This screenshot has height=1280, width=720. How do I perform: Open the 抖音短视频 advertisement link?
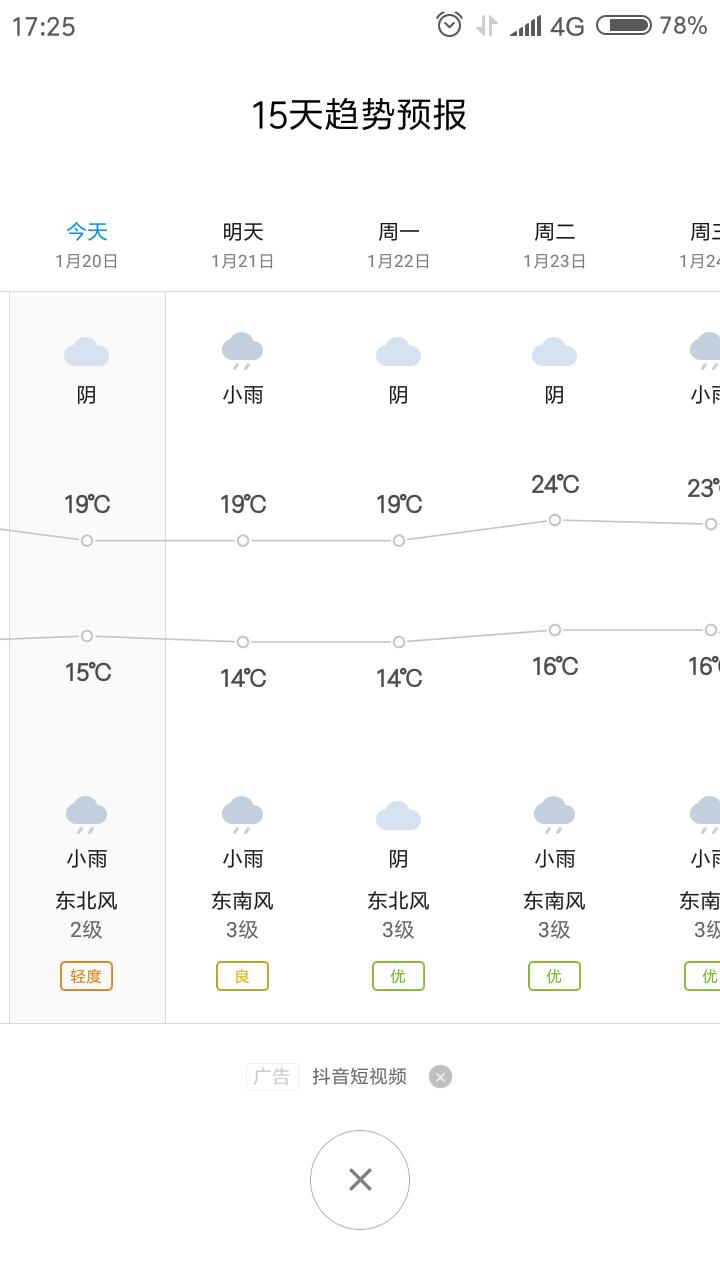(x=359, y=1076)
